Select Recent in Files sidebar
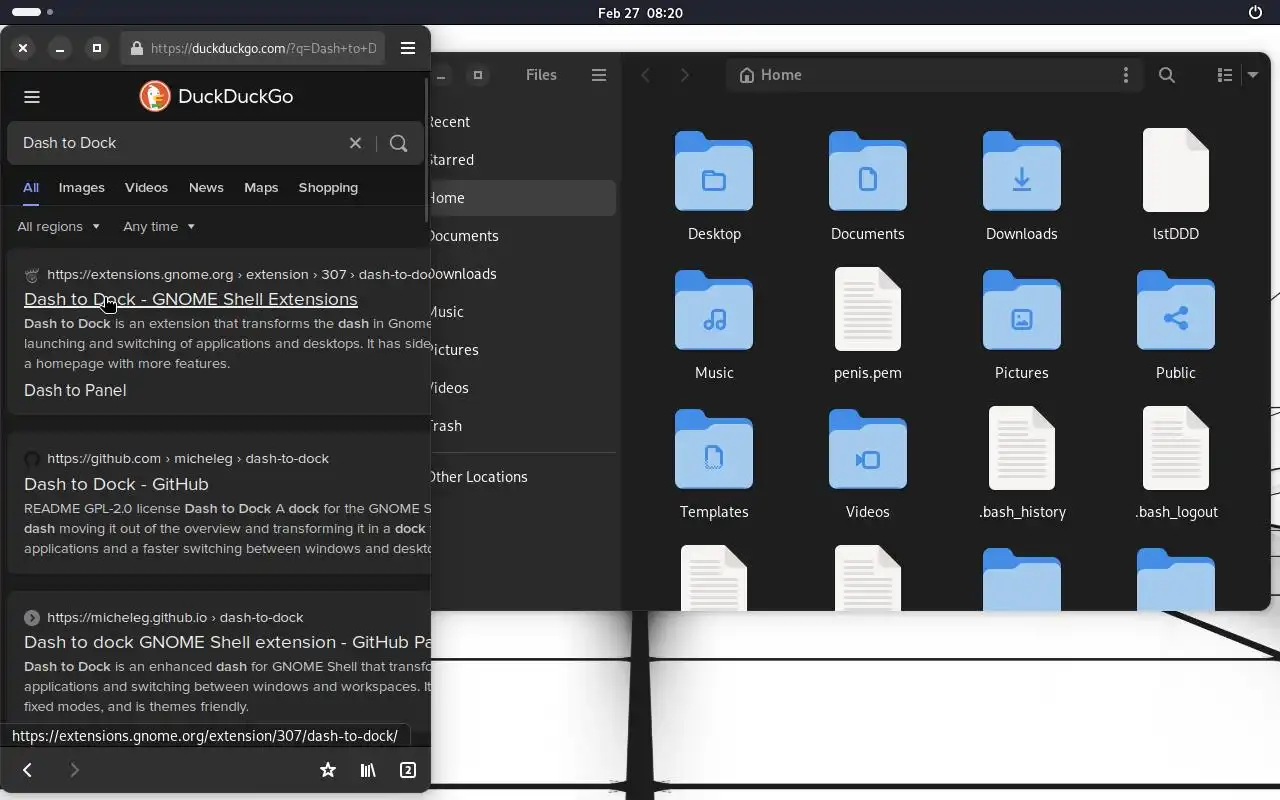The height and width of the screenshot is (800, 1280). tap(523, 122)
